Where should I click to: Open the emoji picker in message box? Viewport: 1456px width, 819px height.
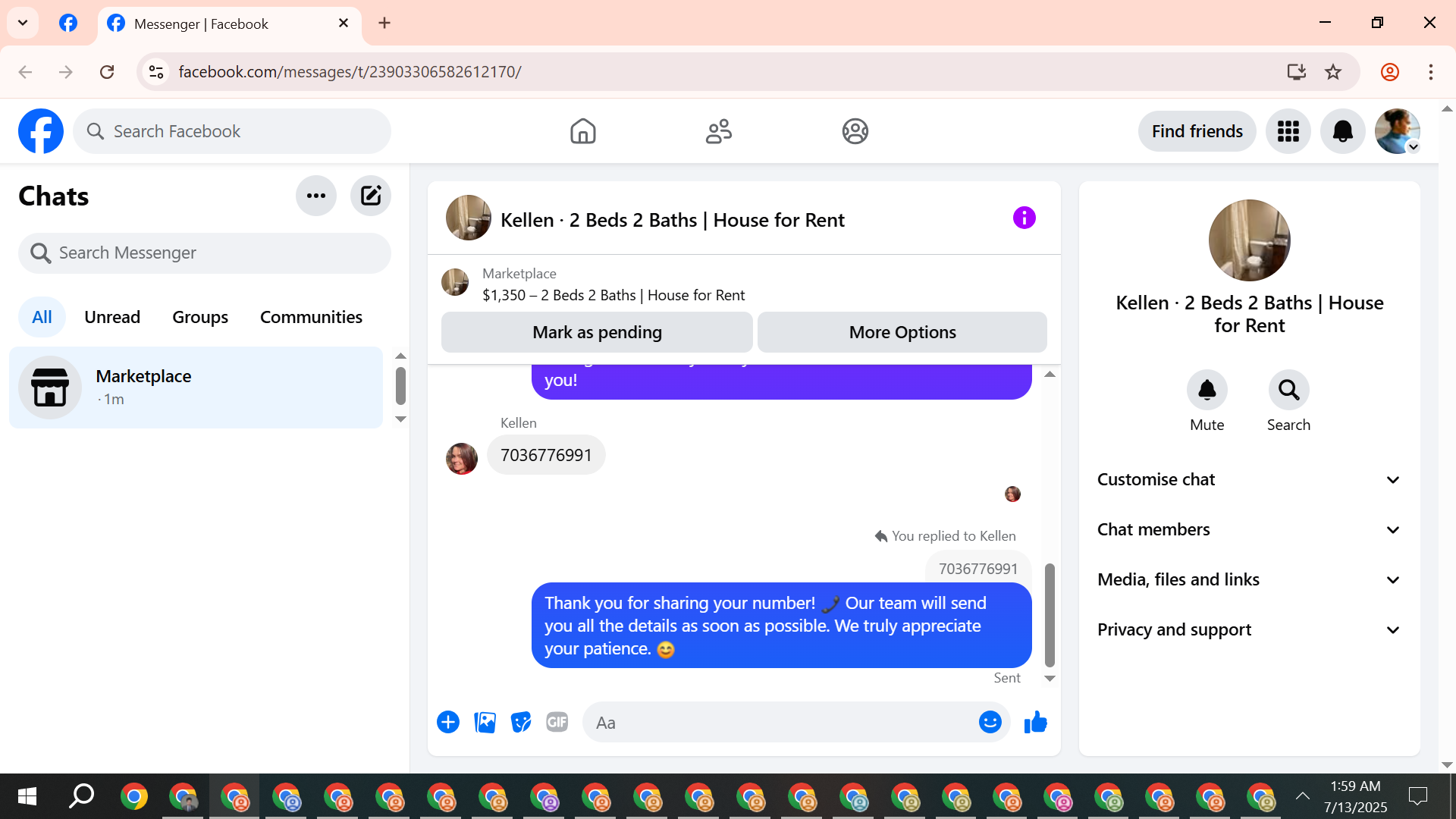point(990,722)
